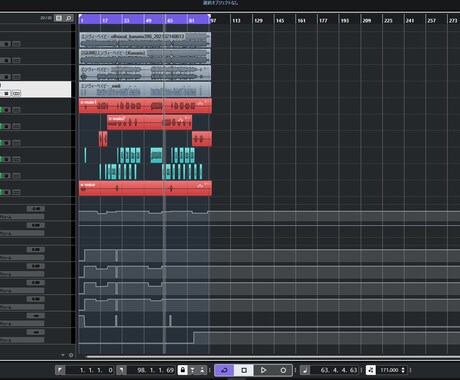
Task: Enable the punch-in button in transport
Action: point(192,370)
